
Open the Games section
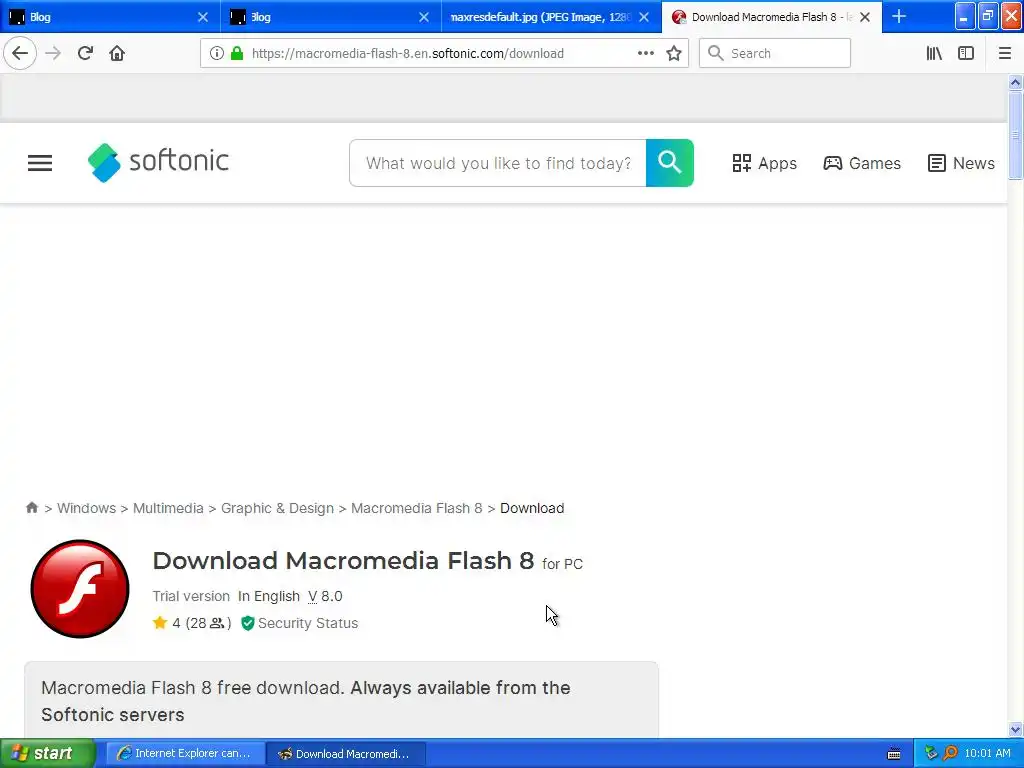861,163
